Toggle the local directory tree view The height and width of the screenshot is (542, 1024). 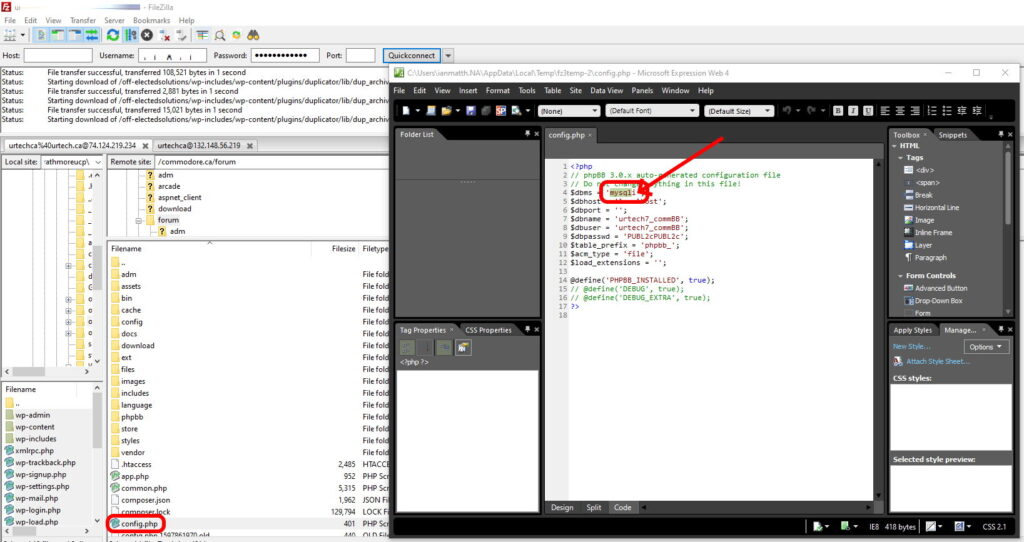pyautogui.click(x=56, y=35)
